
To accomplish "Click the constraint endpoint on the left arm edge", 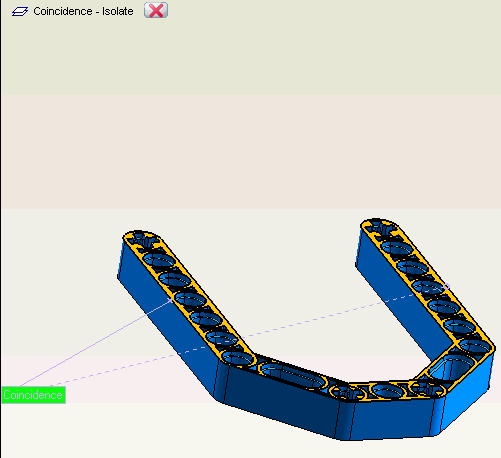I will [x=171, y=300].
